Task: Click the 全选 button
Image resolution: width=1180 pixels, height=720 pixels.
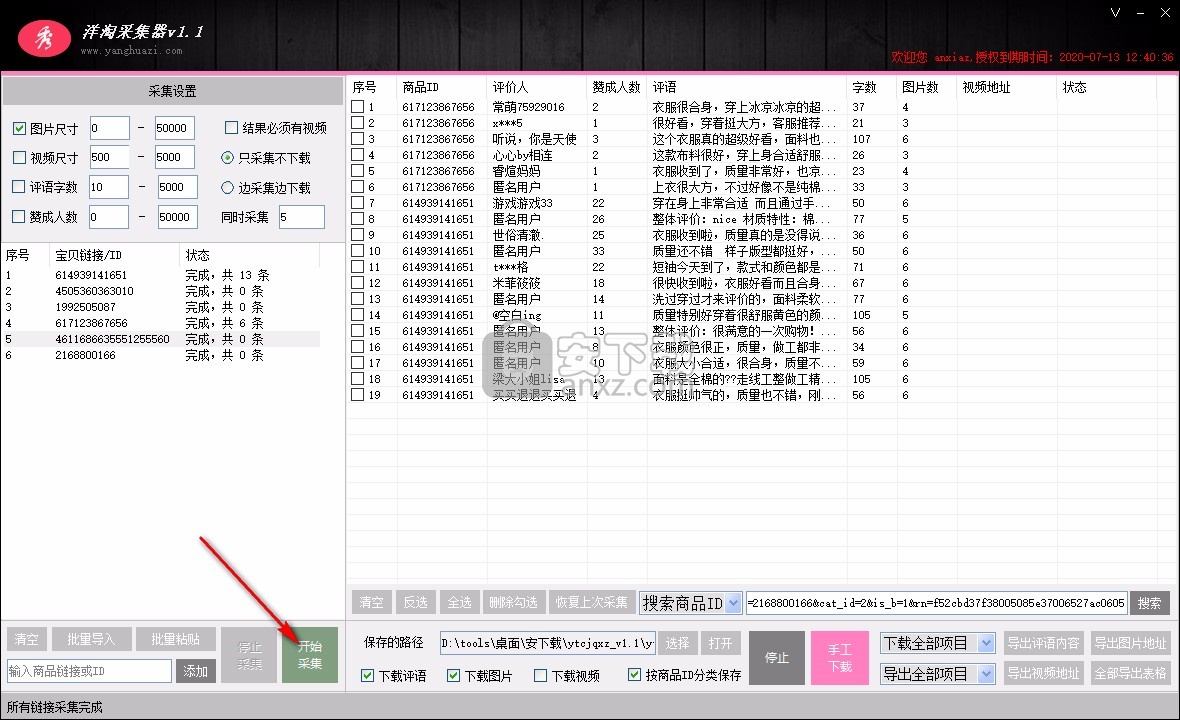Action: [459, 603]
